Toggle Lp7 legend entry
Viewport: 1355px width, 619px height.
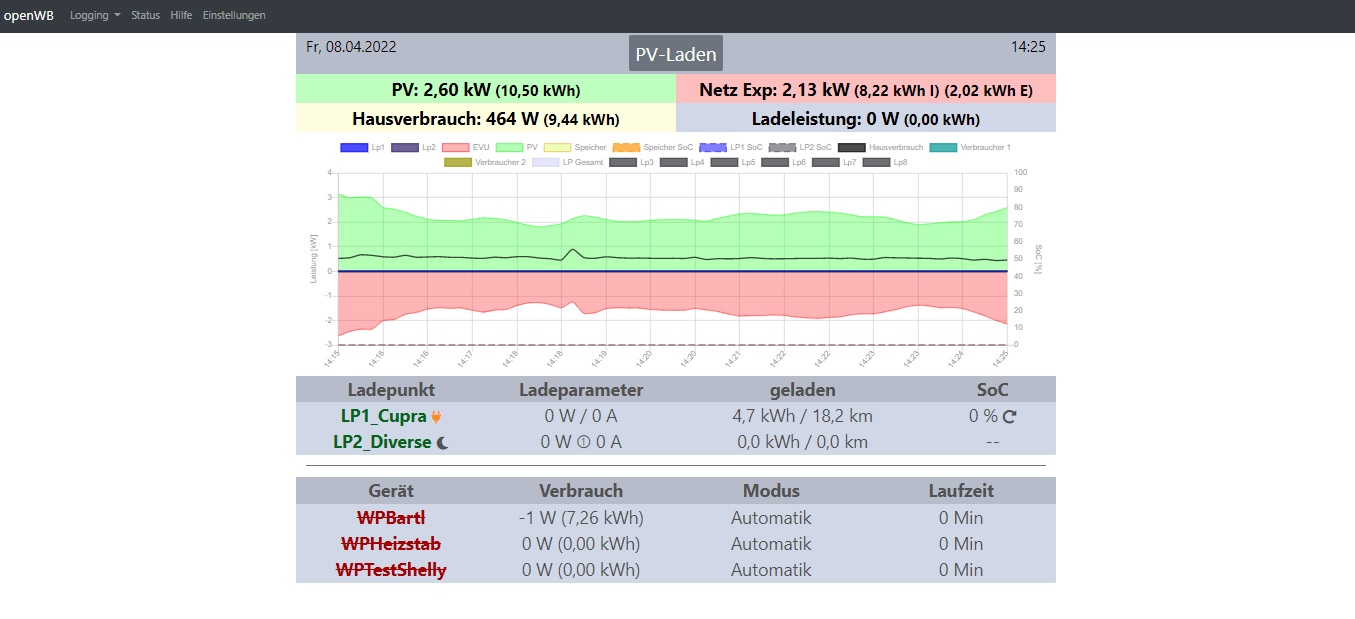click(835, 162)
